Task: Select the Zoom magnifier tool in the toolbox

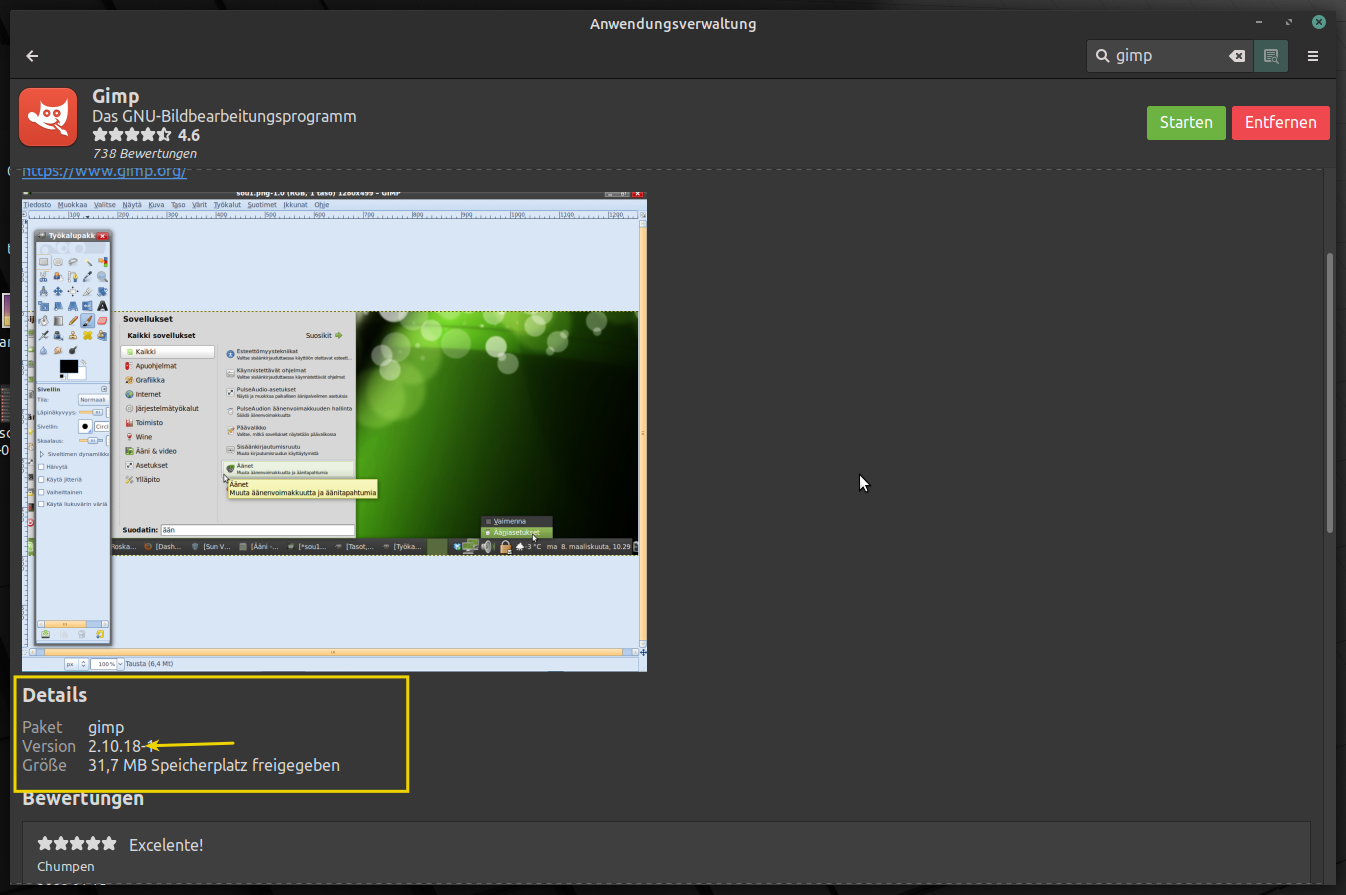Action: click(102, 277)
